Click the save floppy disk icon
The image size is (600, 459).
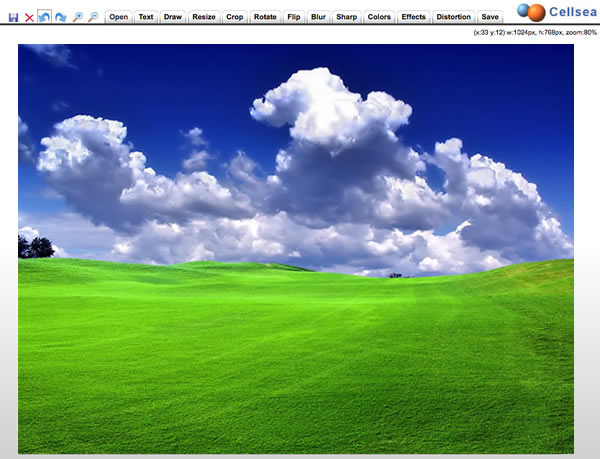[x=13, y=17]
